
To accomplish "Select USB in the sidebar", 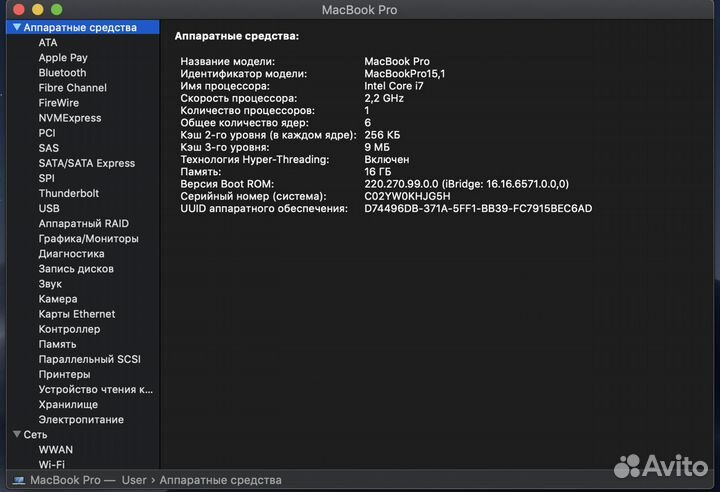I will click(x=49, y=209).
